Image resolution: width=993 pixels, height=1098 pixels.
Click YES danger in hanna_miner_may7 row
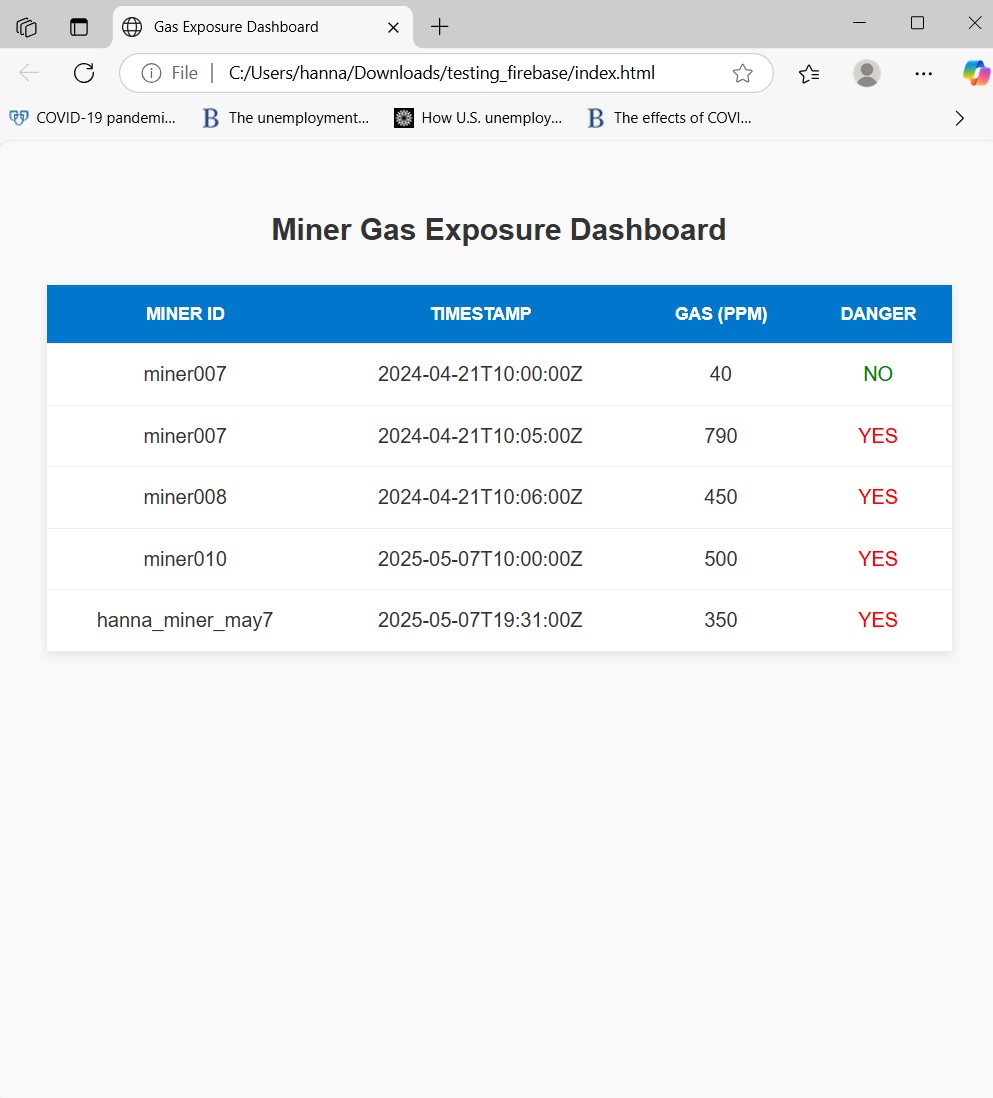tap(878, 620)
